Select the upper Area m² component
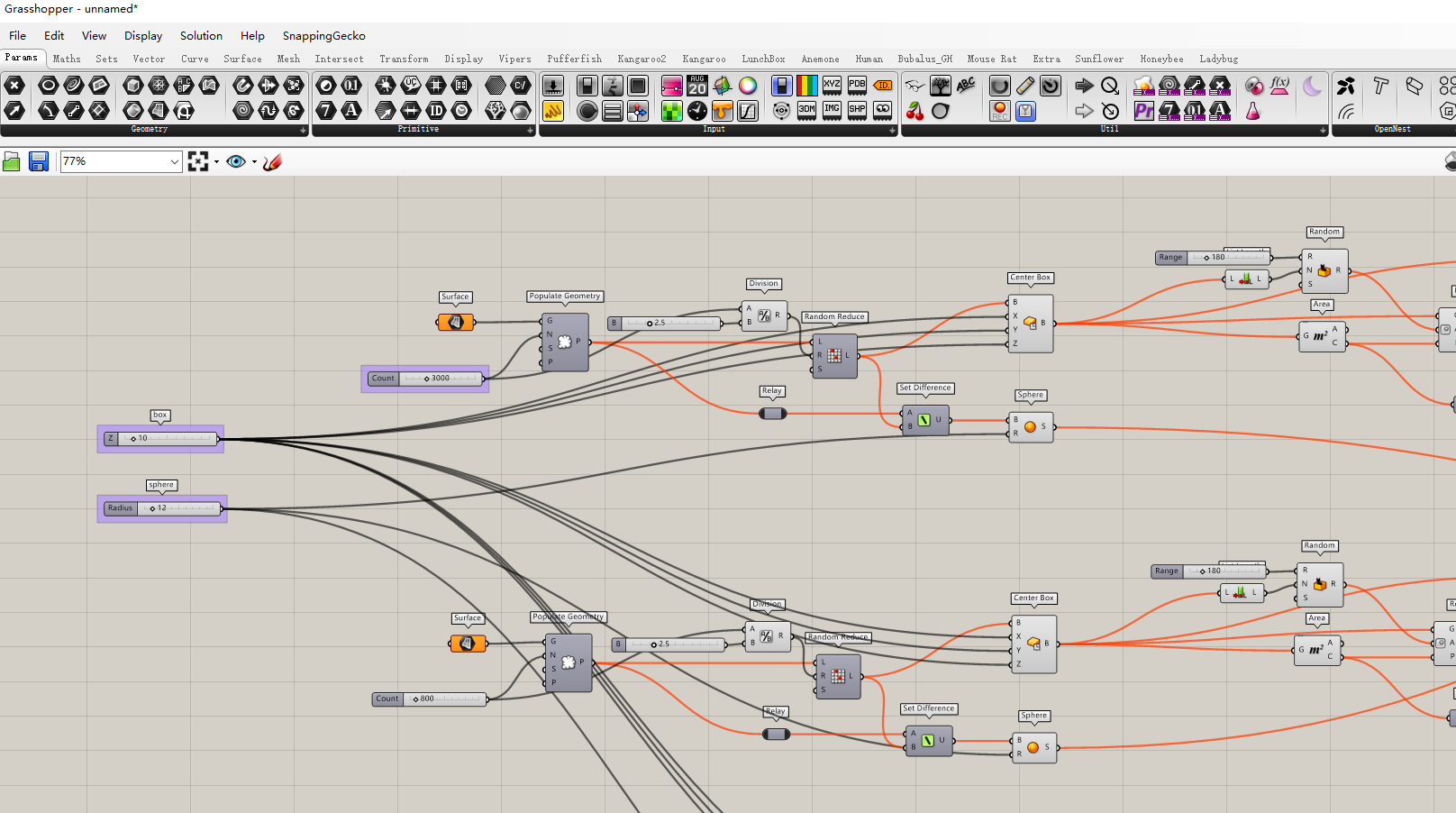 1322,336
